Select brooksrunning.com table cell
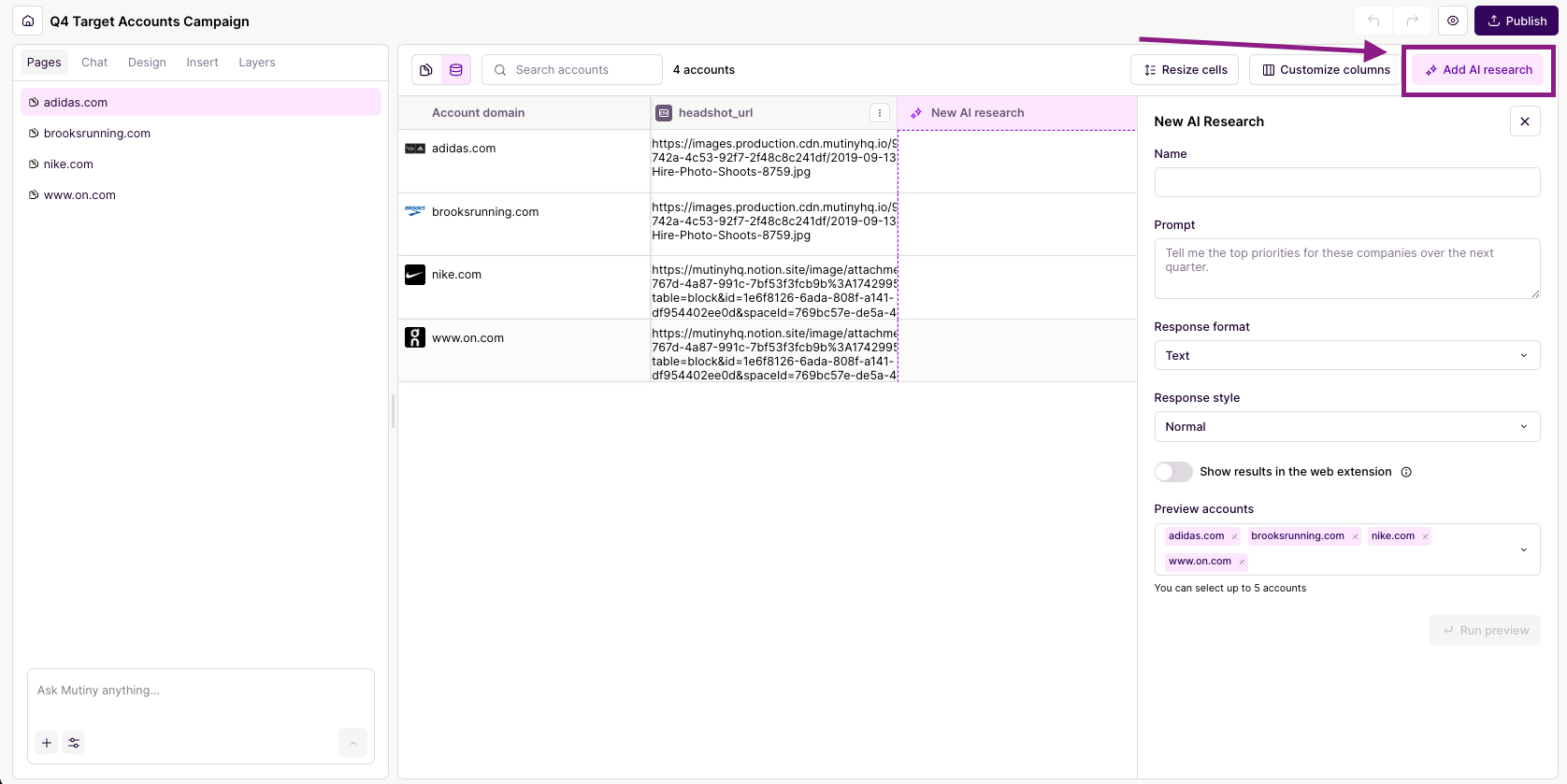The height and width of the screenshot is (784, 1567). click(x=524, y=224)
